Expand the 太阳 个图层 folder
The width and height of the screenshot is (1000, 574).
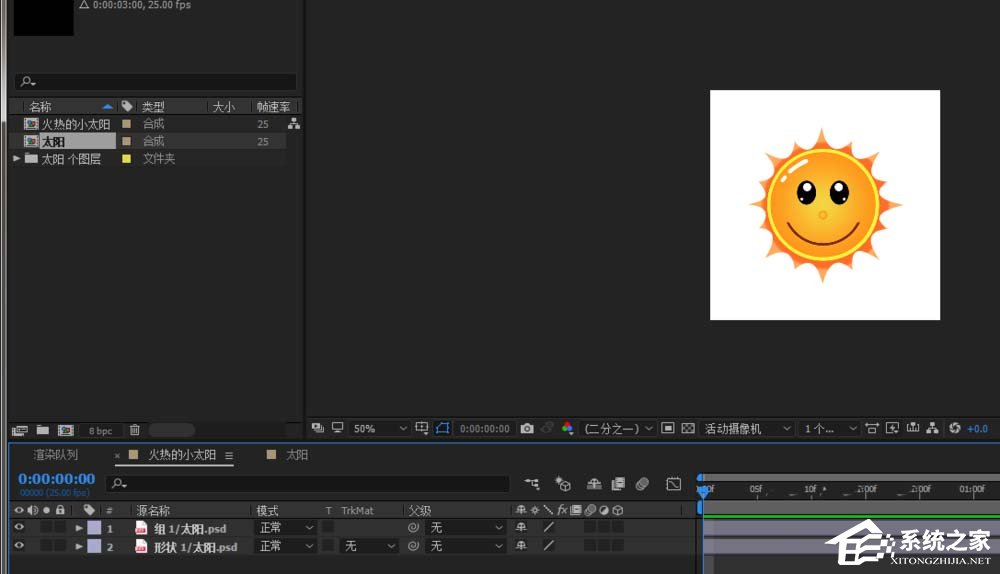[x=17, y=158]
